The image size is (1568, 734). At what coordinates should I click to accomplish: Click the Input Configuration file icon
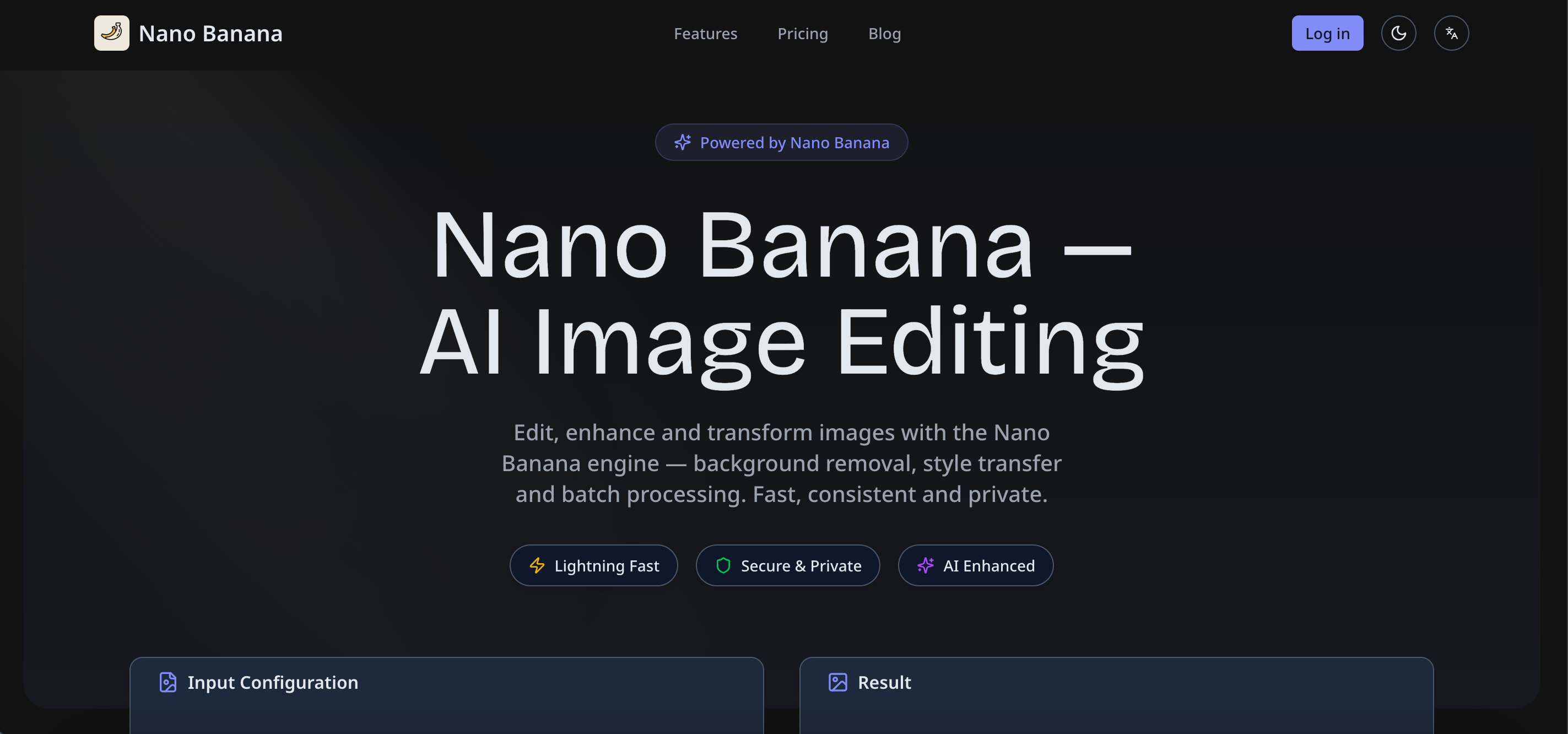pos(168,682)
